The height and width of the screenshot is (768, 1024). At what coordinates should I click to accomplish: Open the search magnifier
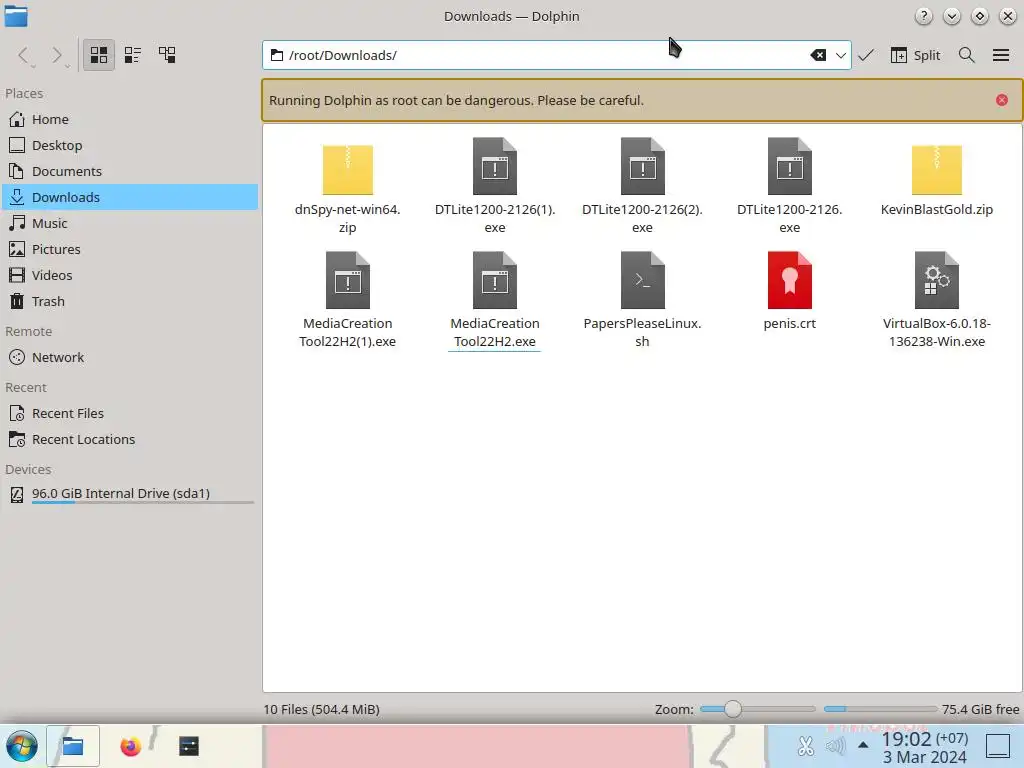point(967,56)
